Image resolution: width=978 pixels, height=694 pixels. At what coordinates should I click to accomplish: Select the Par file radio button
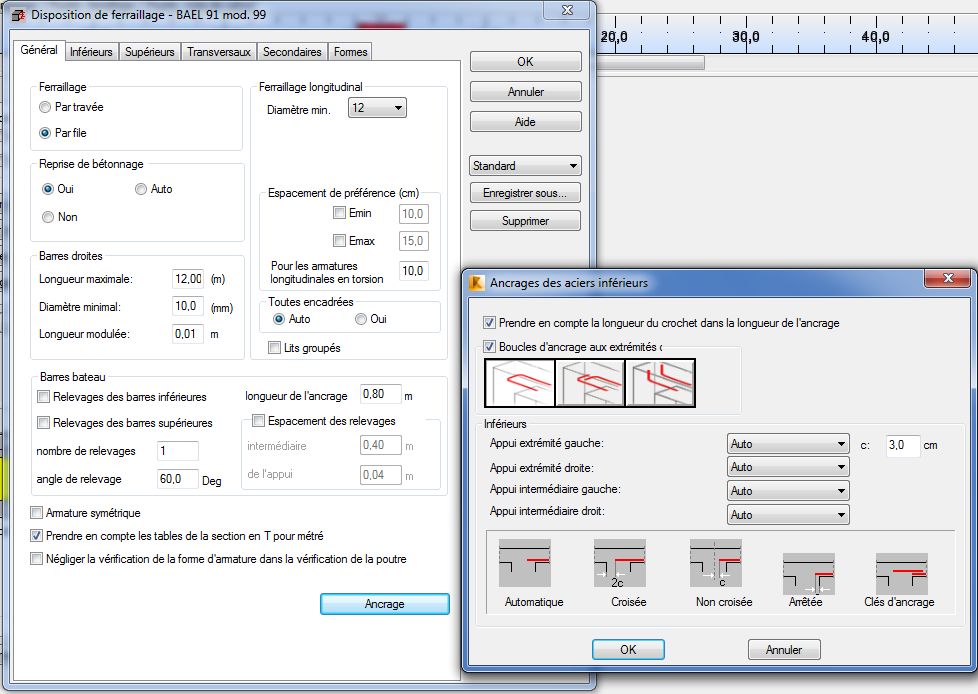[45, 133]
